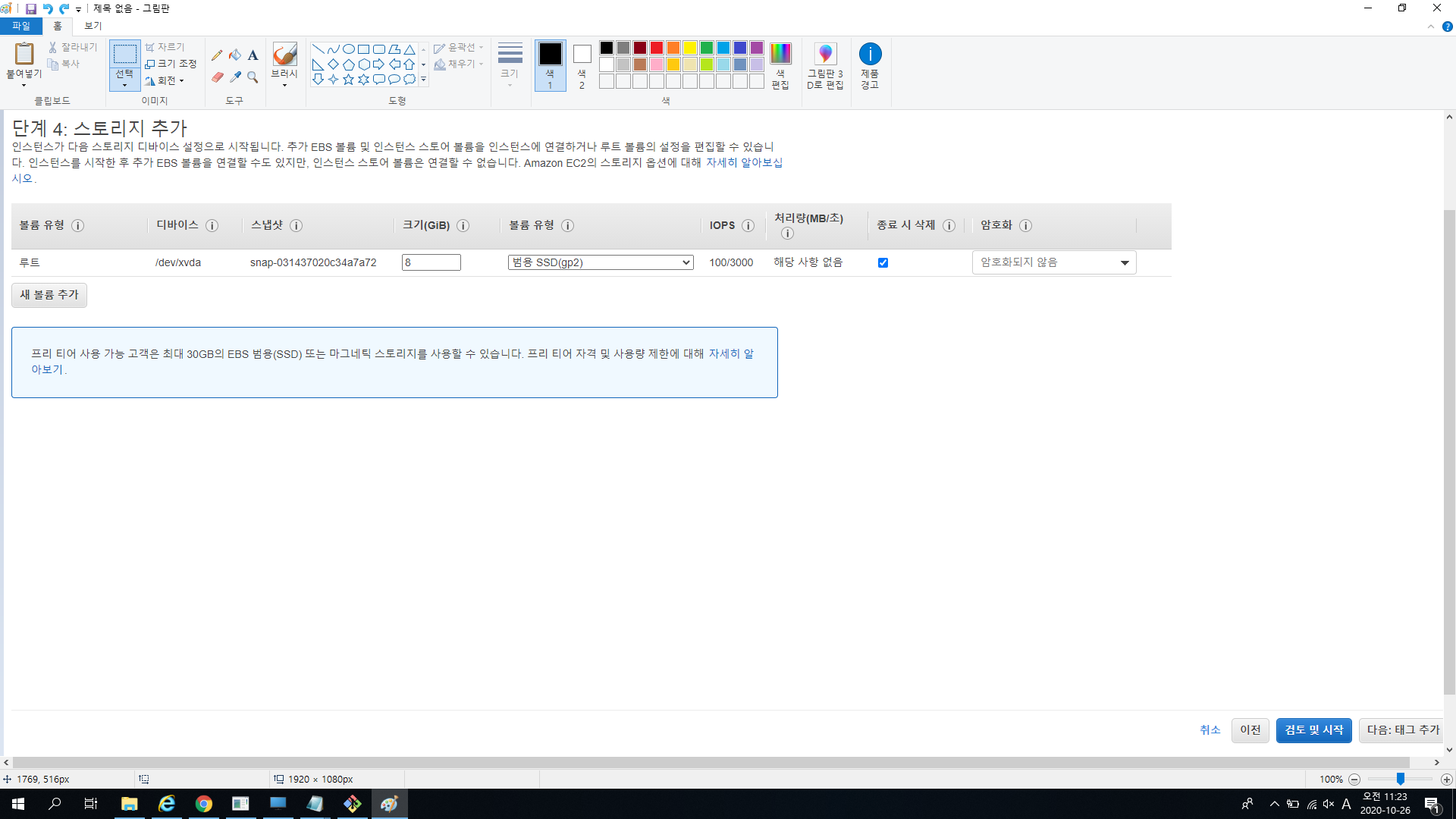Viewport: 1456px width, 819px height.
Task: Select the Magnifier tool
Action: [253, 77]
